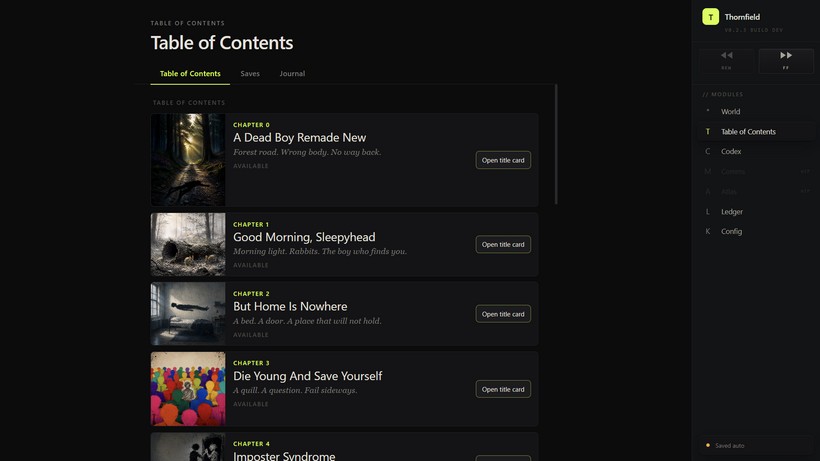Click the 'A Dead Boy Remade New' title
The width and height of the screenshot is (820, 461).
(x=299, y=137)
